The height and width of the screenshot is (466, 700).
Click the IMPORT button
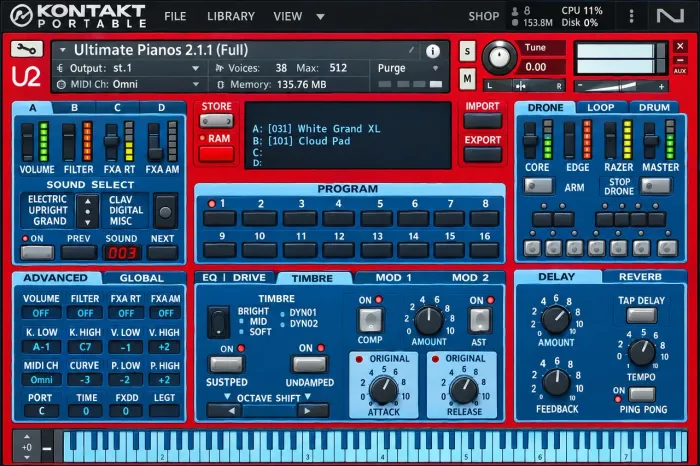tap(483, 121)
